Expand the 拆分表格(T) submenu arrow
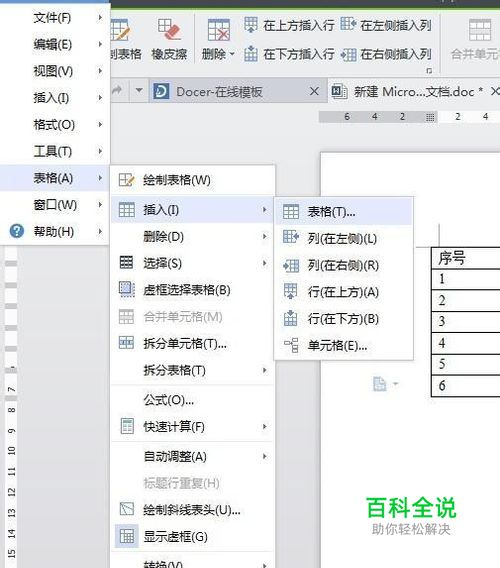 [264, 370]
